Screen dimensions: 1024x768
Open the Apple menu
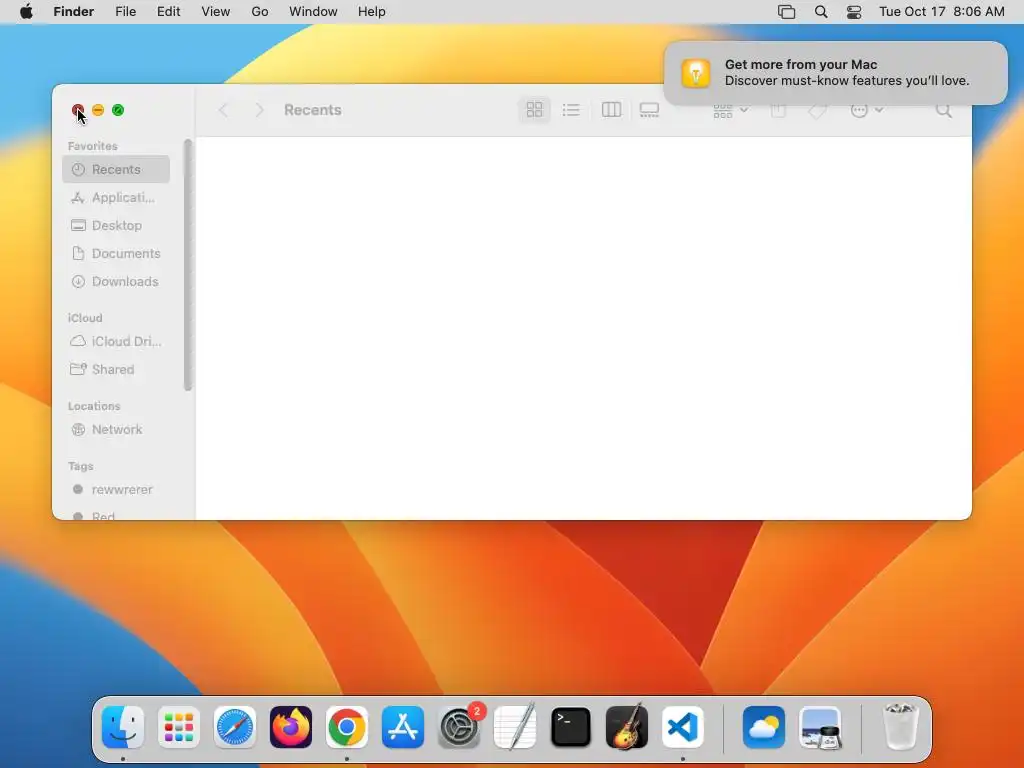point(26,12)
